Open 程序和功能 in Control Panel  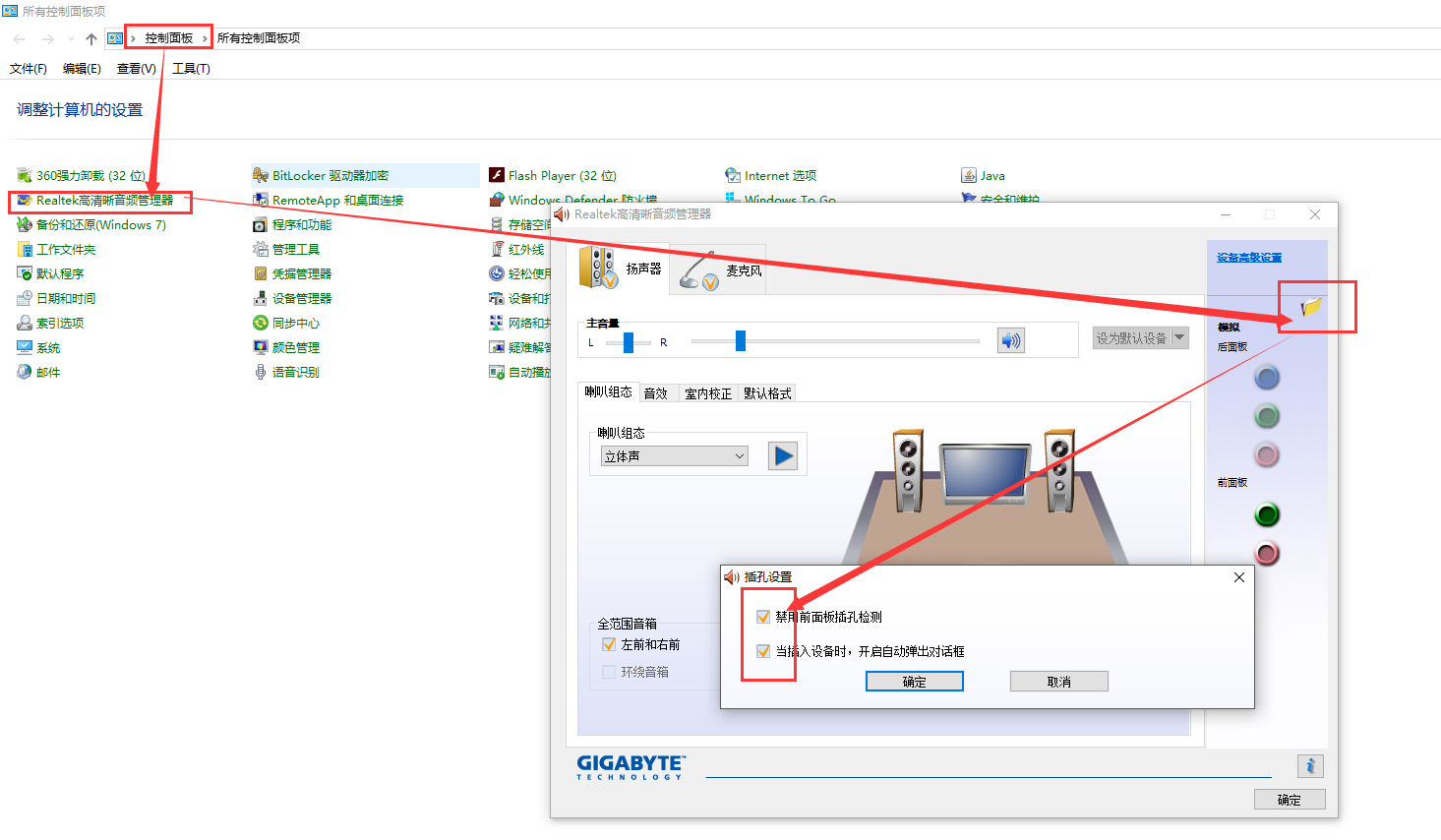292,225
